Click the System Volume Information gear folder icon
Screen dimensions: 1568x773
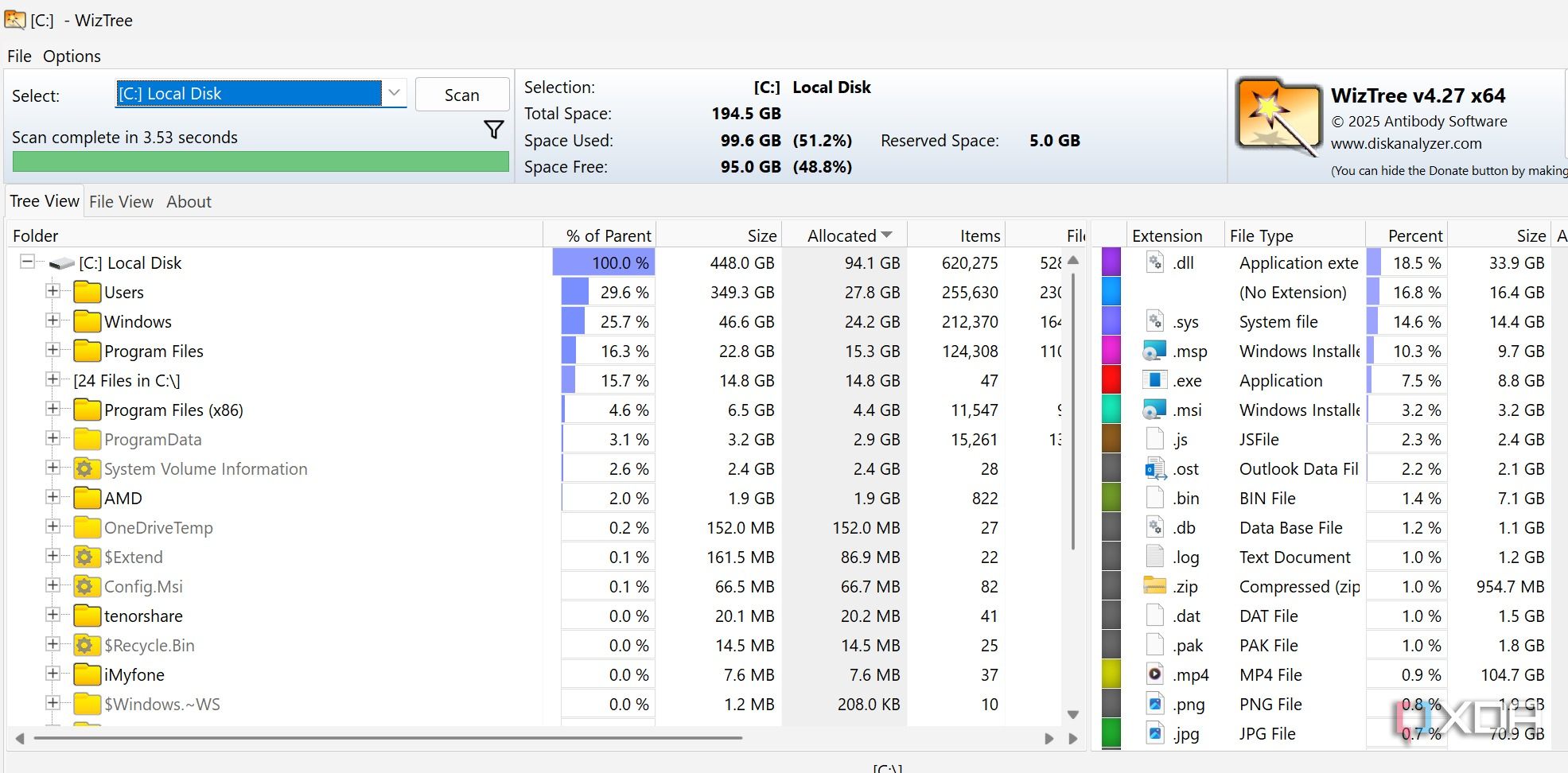(x=87, y=469)
